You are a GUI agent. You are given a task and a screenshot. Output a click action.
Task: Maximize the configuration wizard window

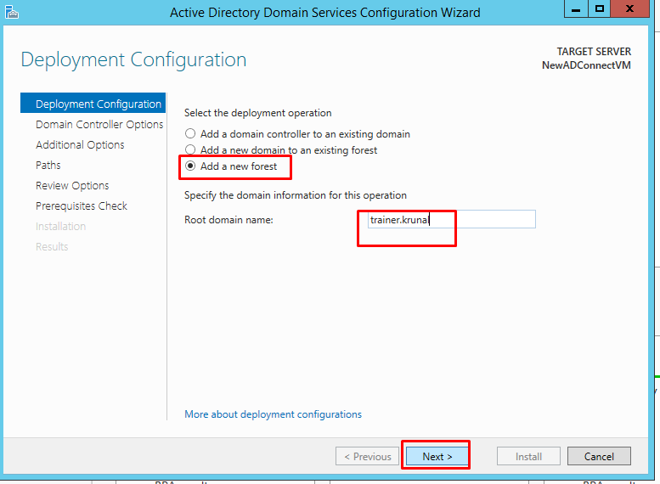600,10
